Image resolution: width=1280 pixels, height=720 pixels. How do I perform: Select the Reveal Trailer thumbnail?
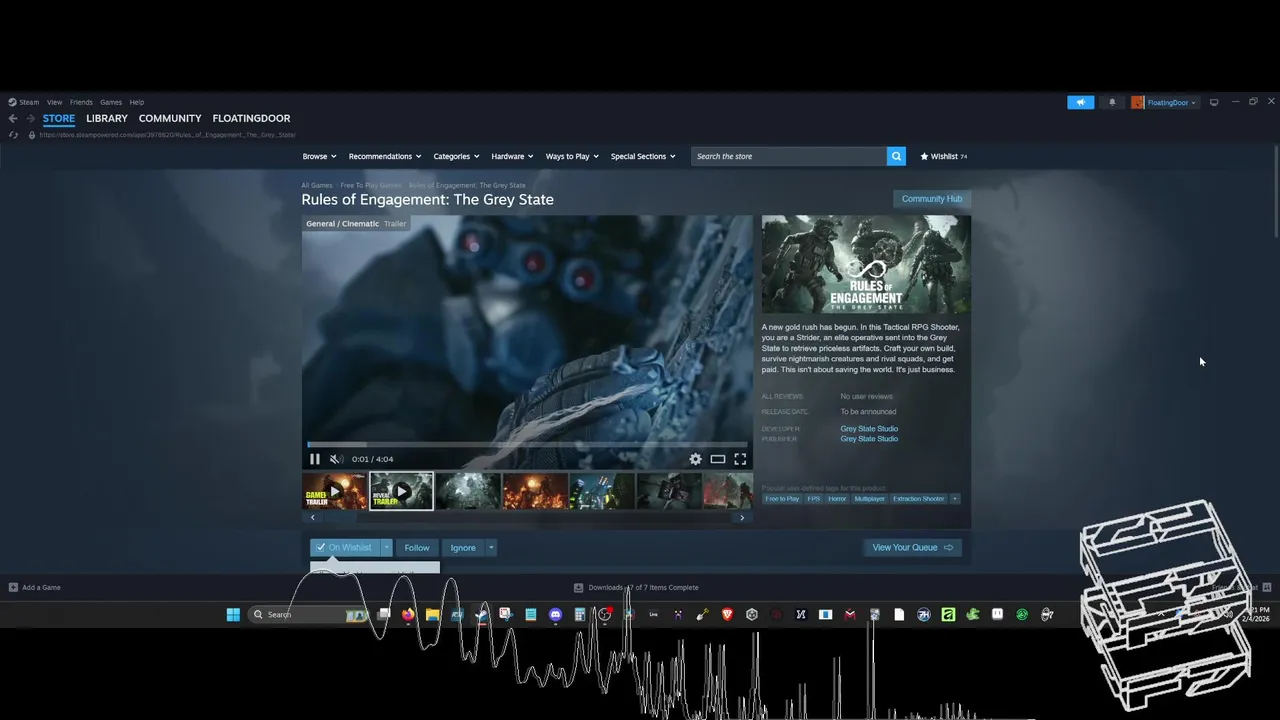pyautogui.click(x=401, y=491)
